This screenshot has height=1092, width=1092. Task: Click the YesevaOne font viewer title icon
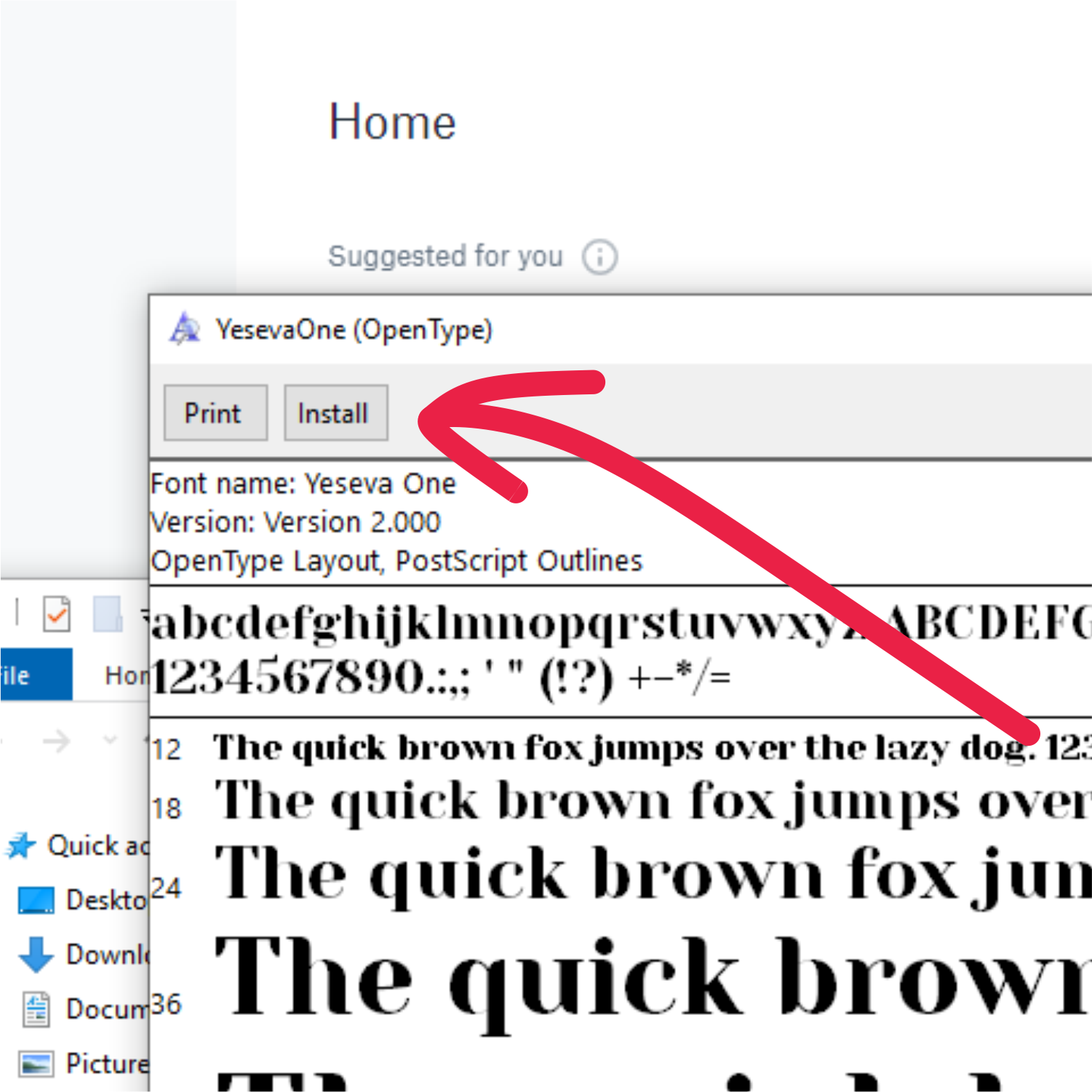coord(186,329)
